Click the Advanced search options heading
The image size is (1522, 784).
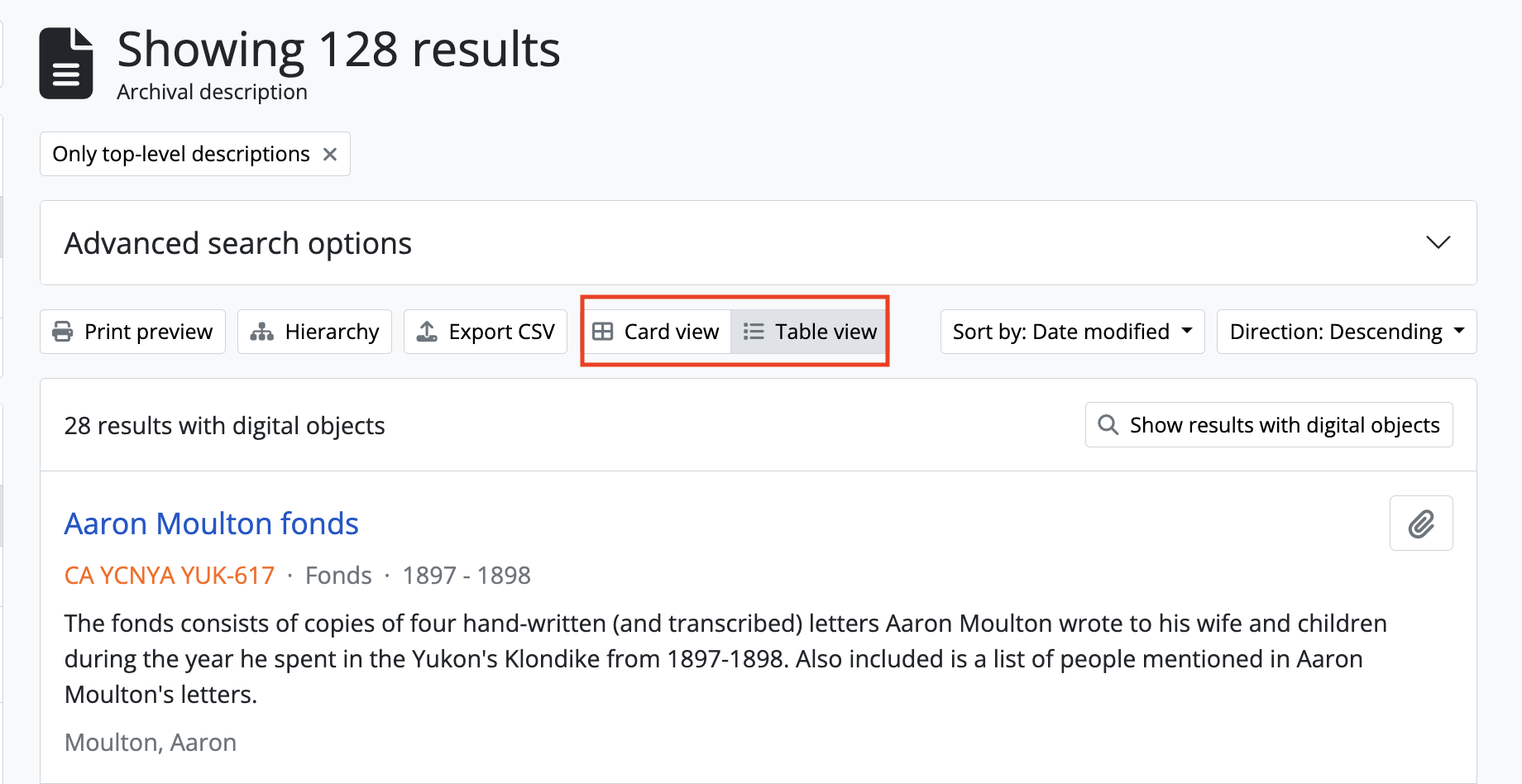(238, 243)
